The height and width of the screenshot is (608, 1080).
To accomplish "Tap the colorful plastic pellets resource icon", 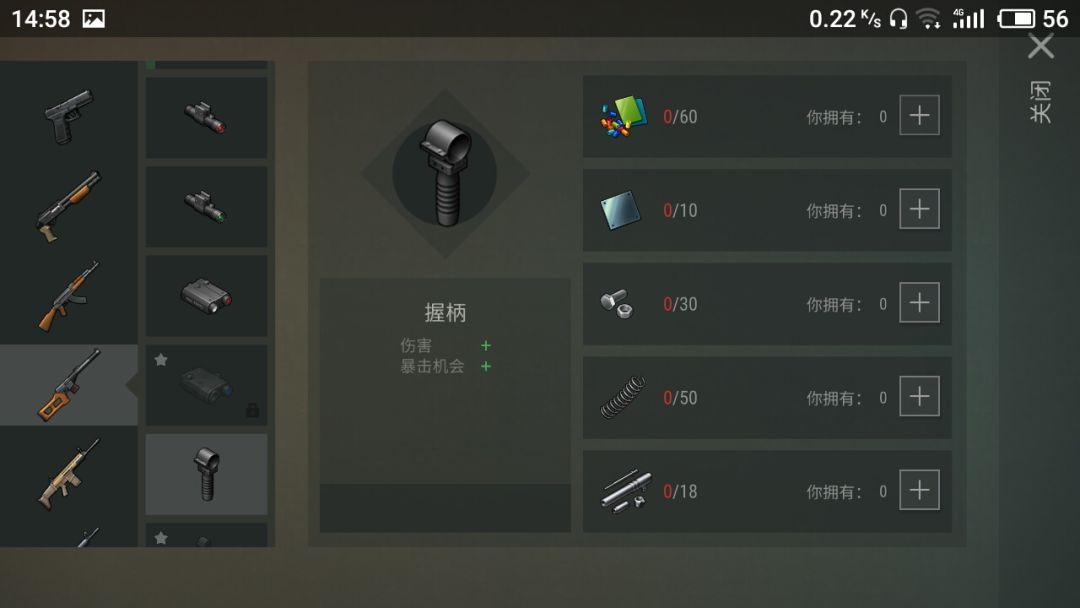I will point(623,116).
